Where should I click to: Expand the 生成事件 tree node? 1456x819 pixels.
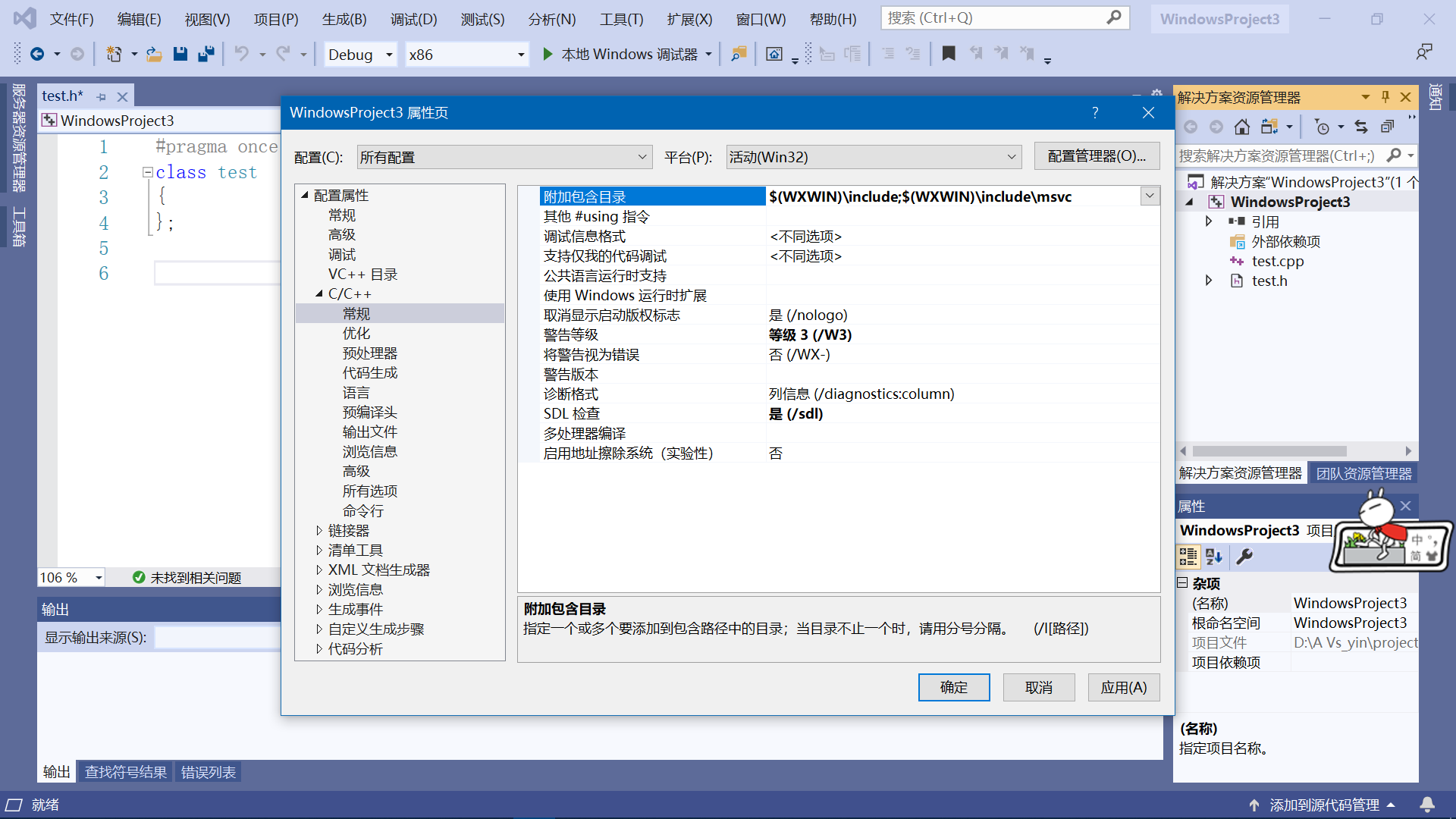click(x=319, y=609)
